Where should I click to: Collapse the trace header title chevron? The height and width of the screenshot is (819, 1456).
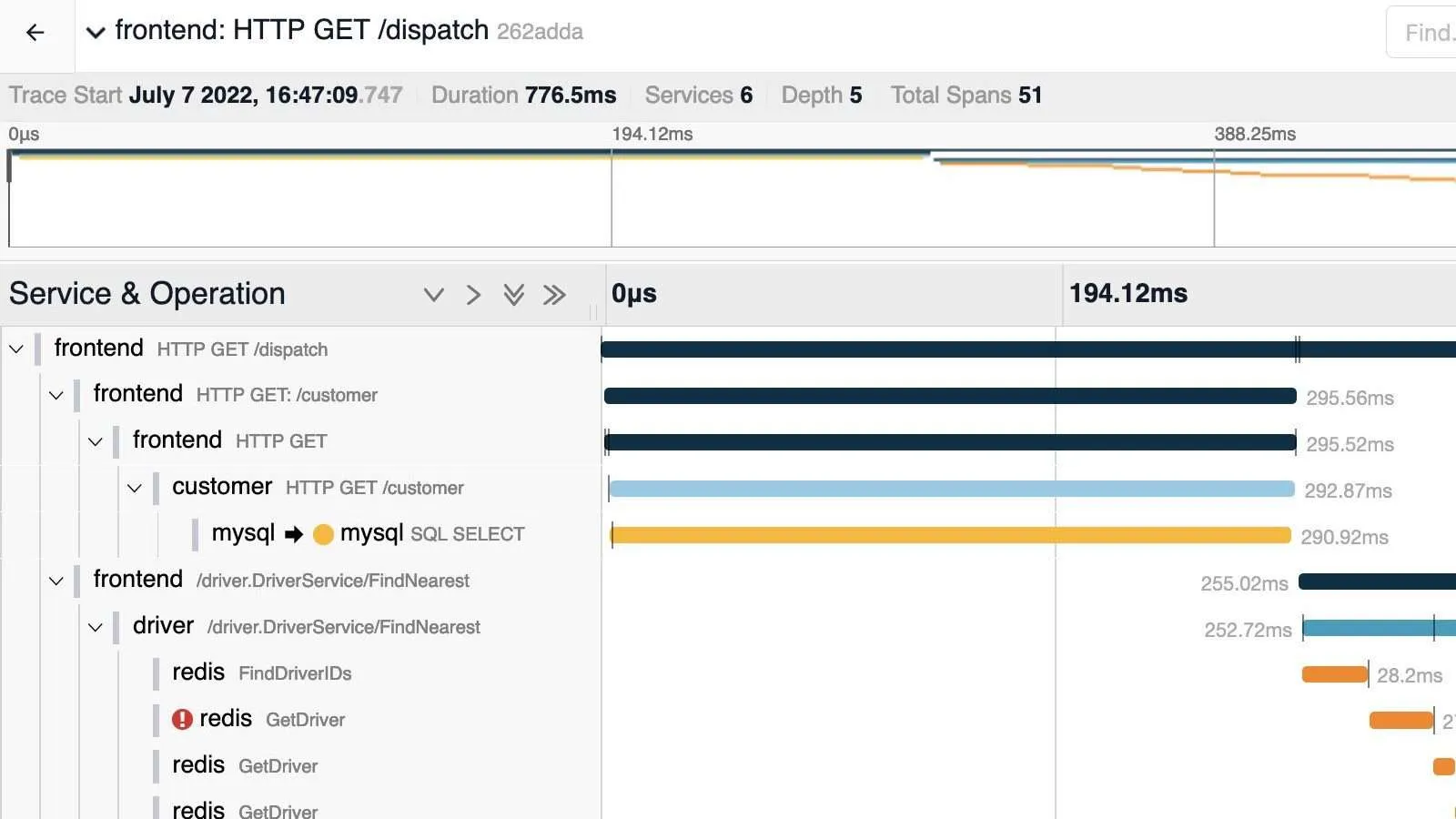[x=95, y=34]
